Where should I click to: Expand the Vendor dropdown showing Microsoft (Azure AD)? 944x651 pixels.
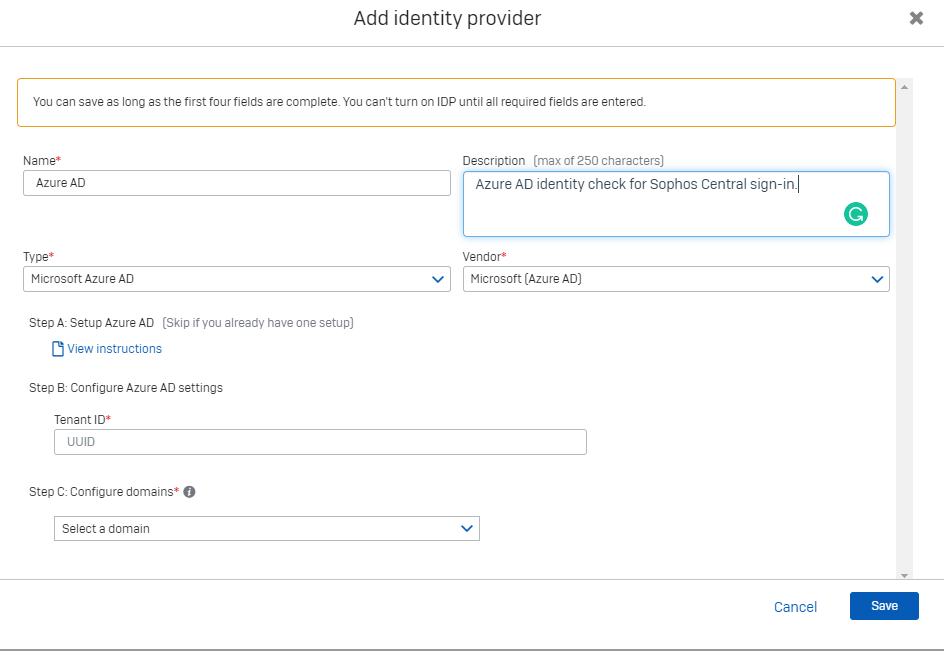coord(660,279)
